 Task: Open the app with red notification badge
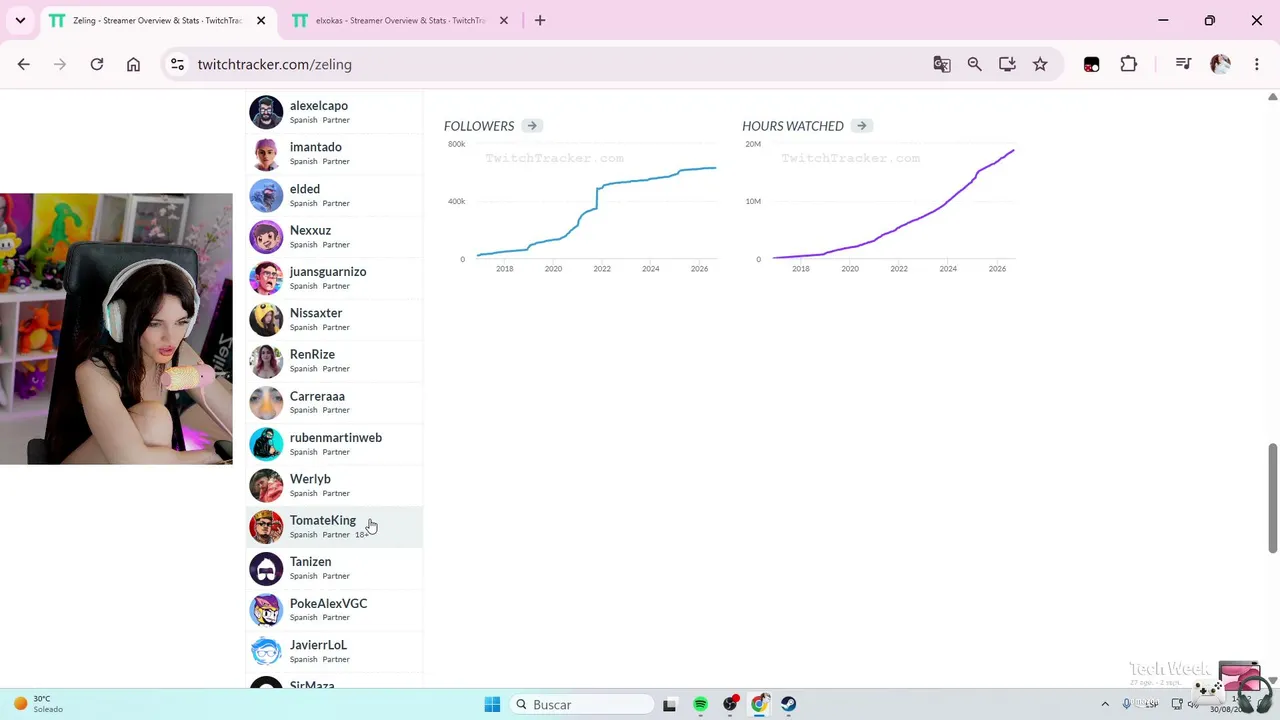[x=731, y=704]
